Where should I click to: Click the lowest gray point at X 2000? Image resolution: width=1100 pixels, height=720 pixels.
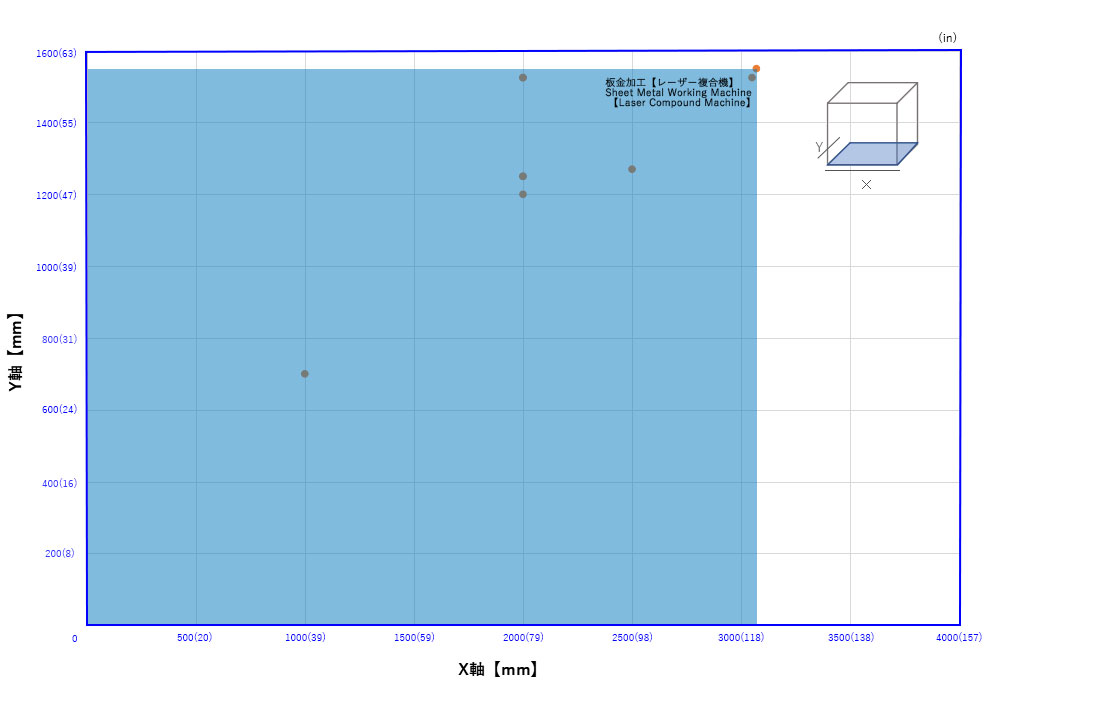point(523,194)
